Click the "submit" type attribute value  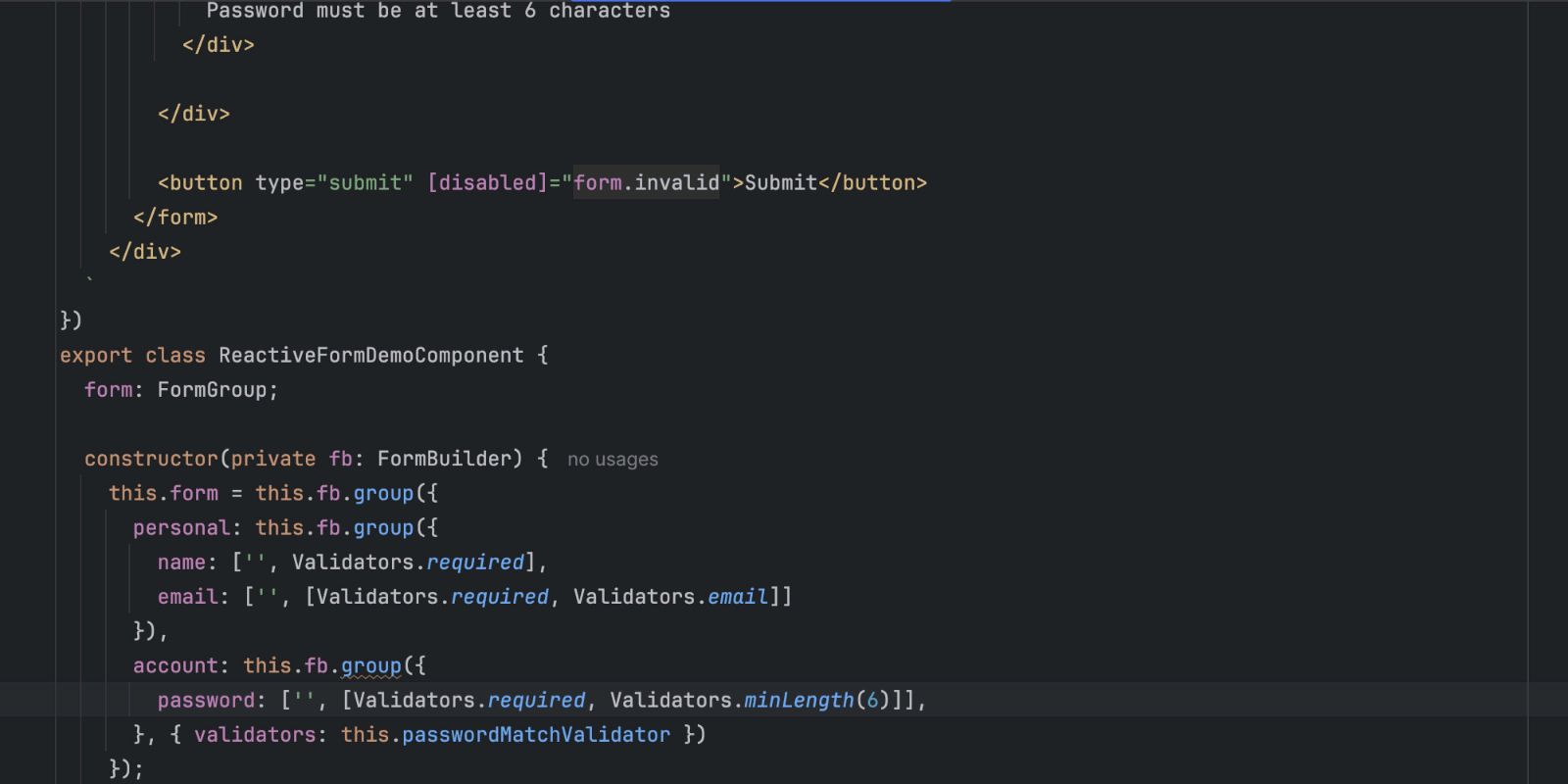pos(365,183)
